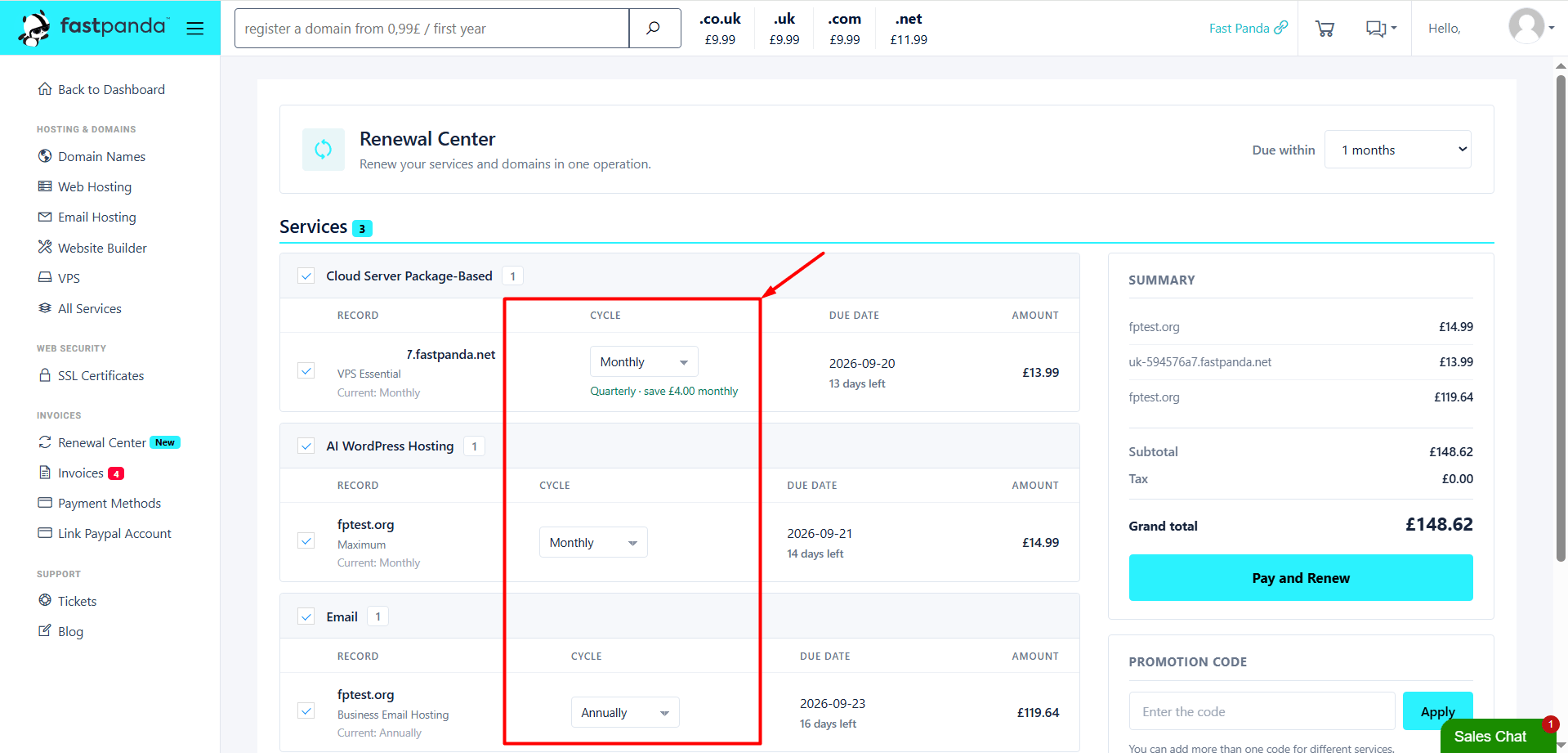1568x753 pixels.
Task: Click the Quarterly save £4.00 monthly link
Action: (x=663, y=392)
